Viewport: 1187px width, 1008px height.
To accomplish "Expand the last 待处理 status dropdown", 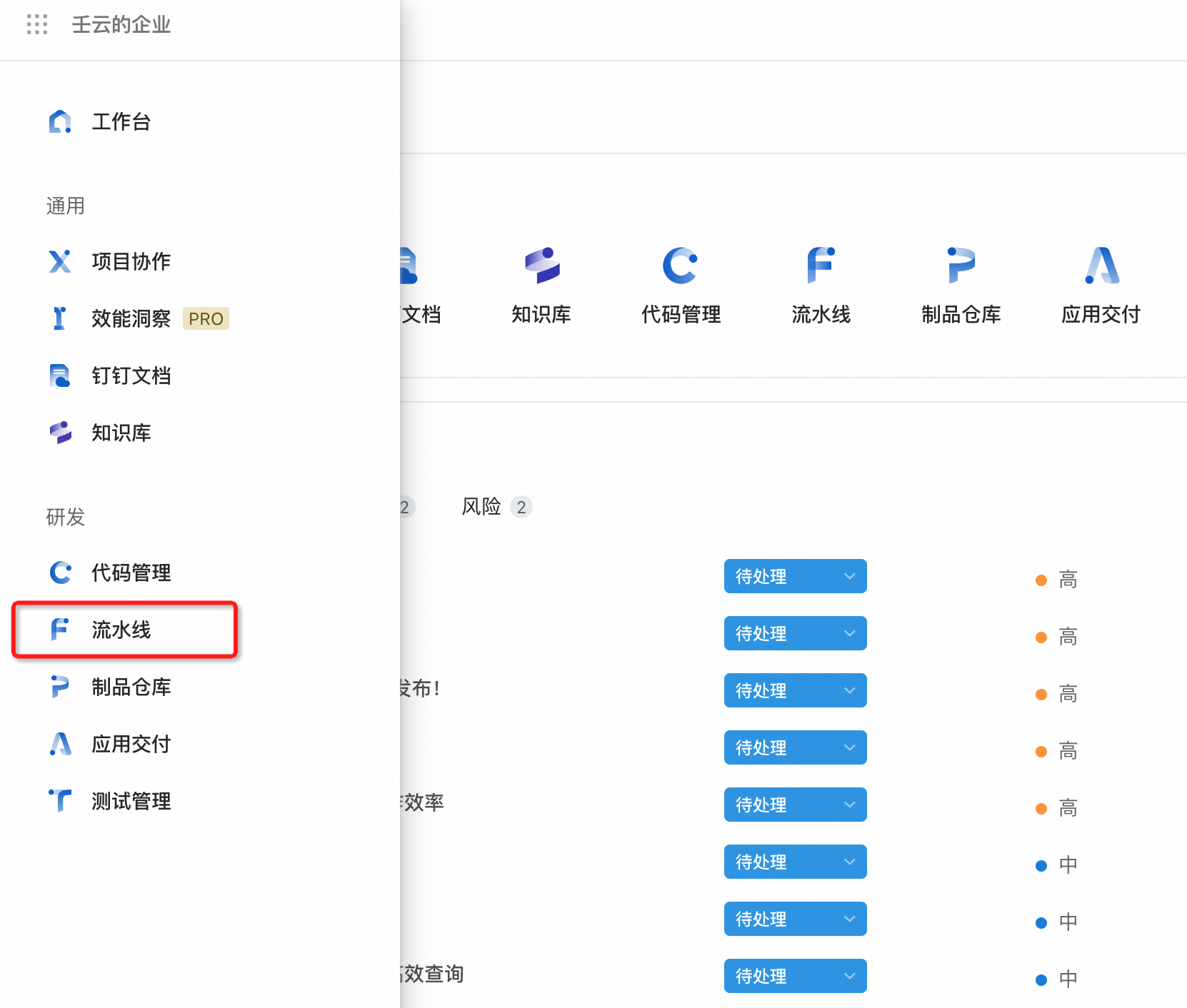I will click(x=795, y=976).
